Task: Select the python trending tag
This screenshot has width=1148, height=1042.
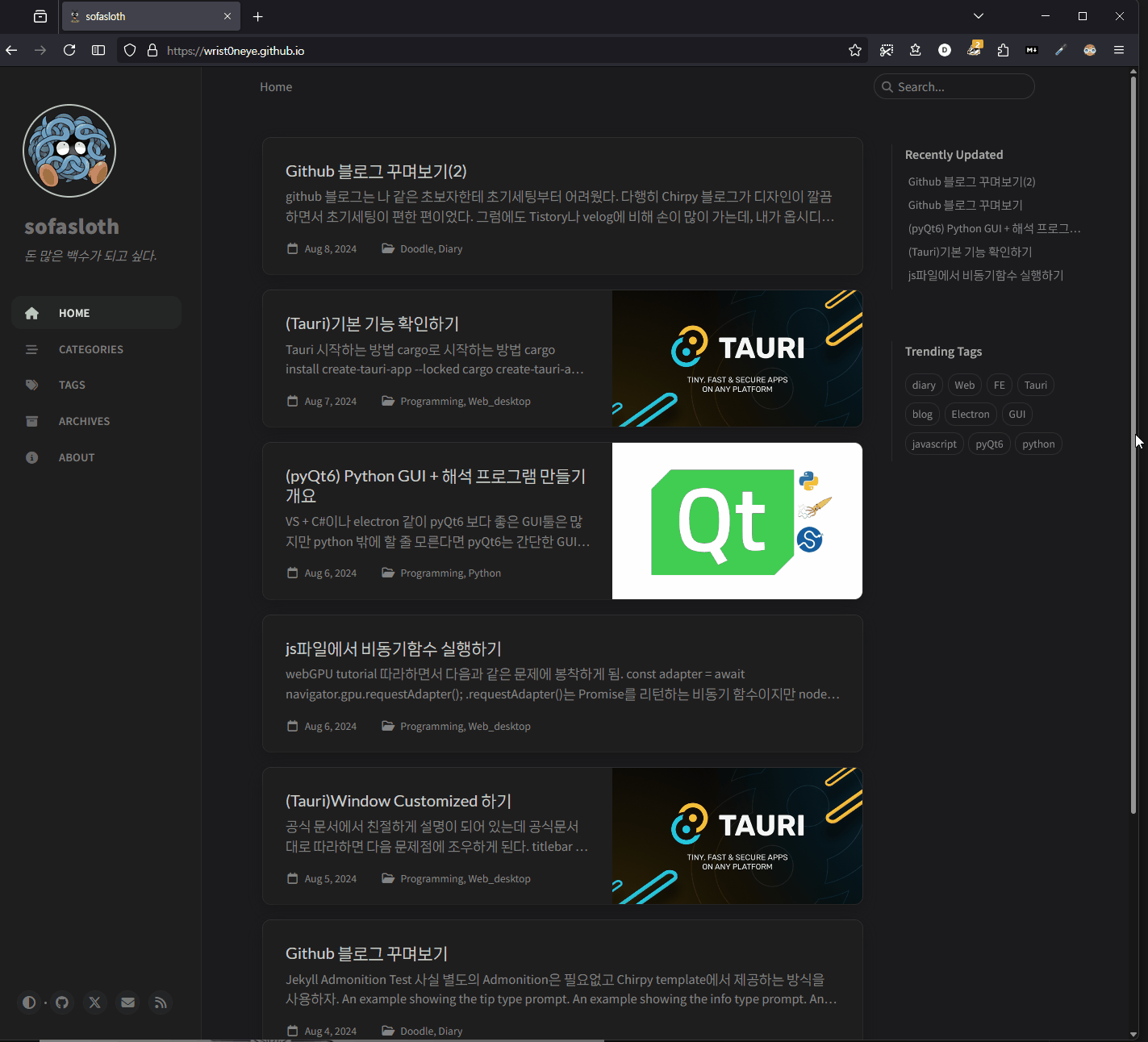Action: [1038, 444]
